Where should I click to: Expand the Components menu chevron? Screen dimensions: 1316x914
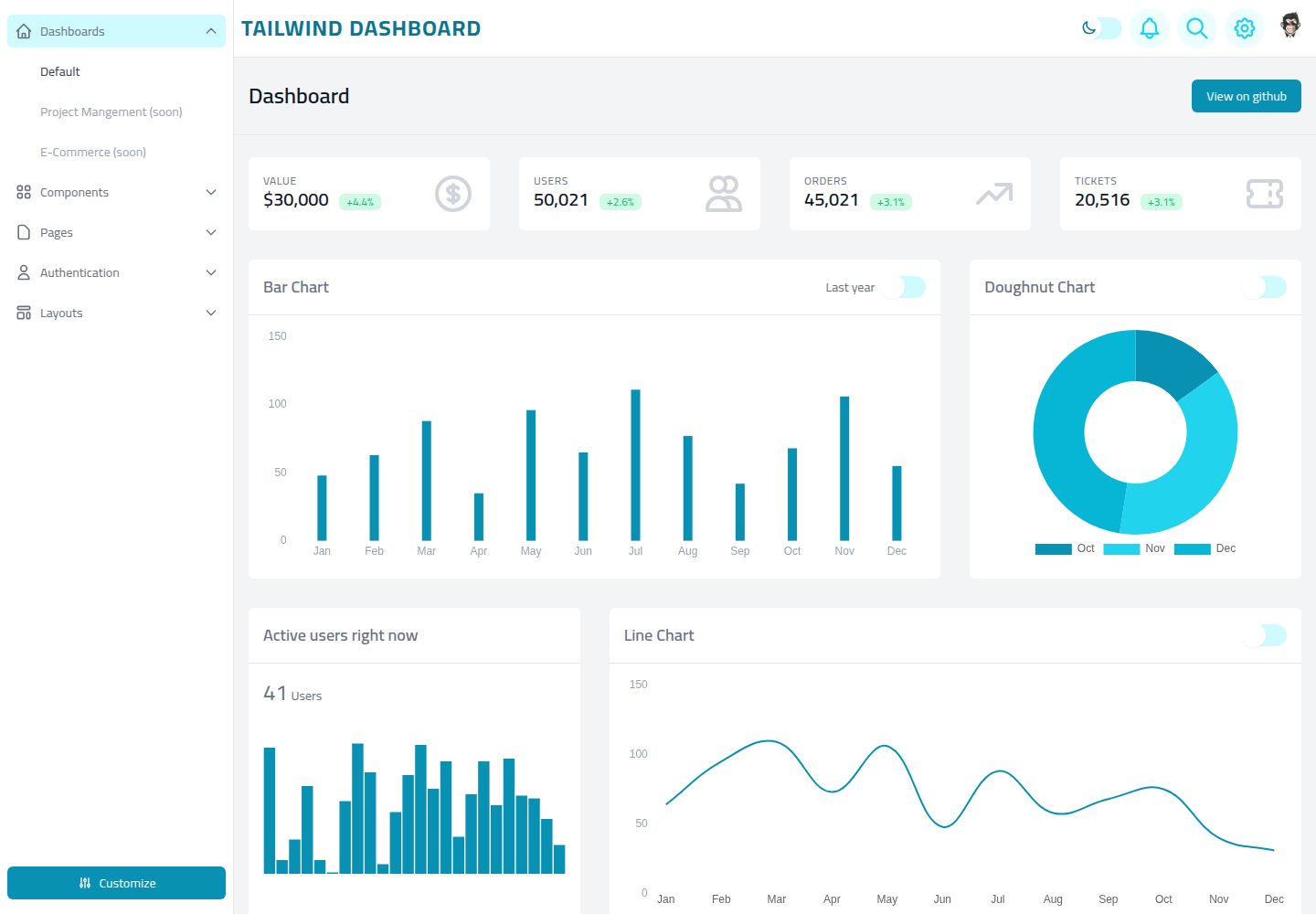coord(211,192)
